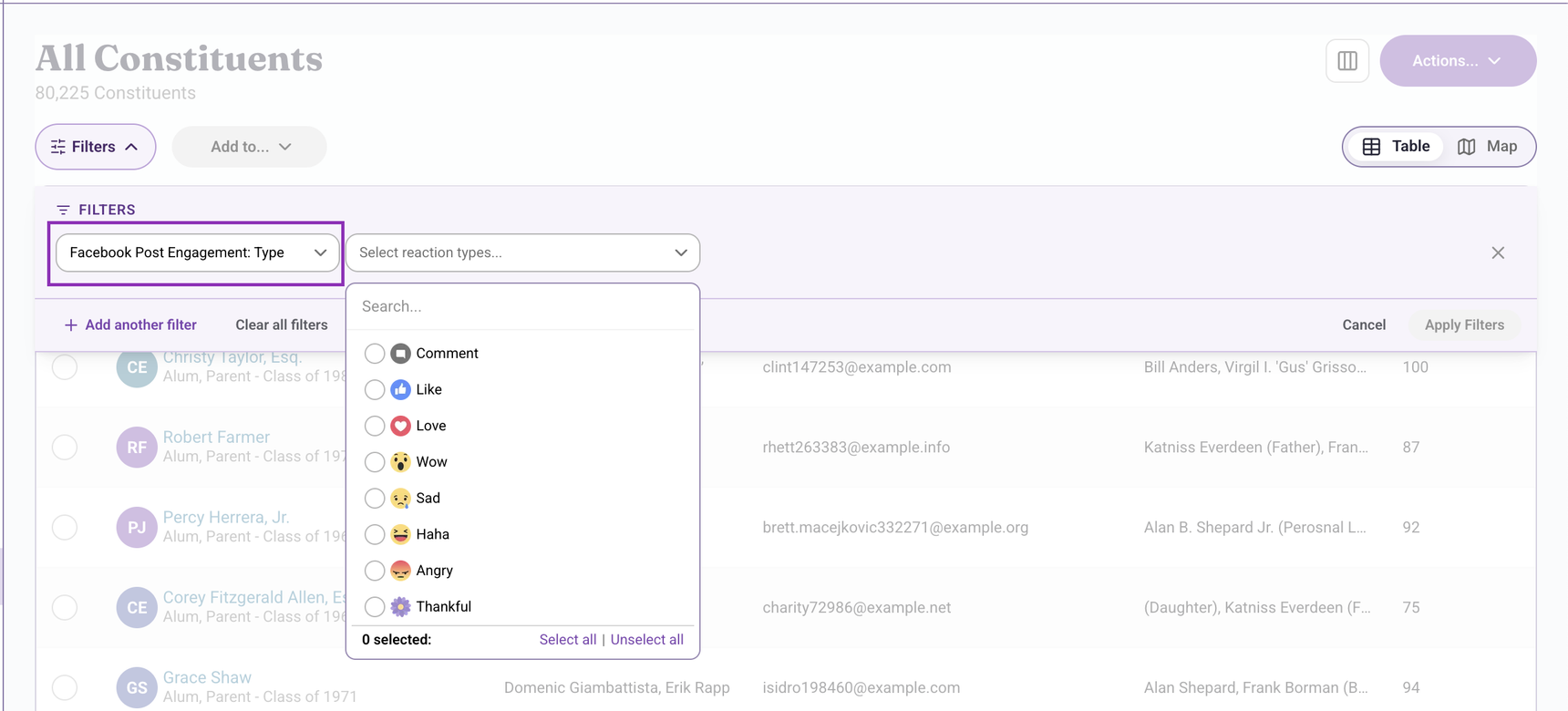Switch to the Map view tab

(1488, 147)
